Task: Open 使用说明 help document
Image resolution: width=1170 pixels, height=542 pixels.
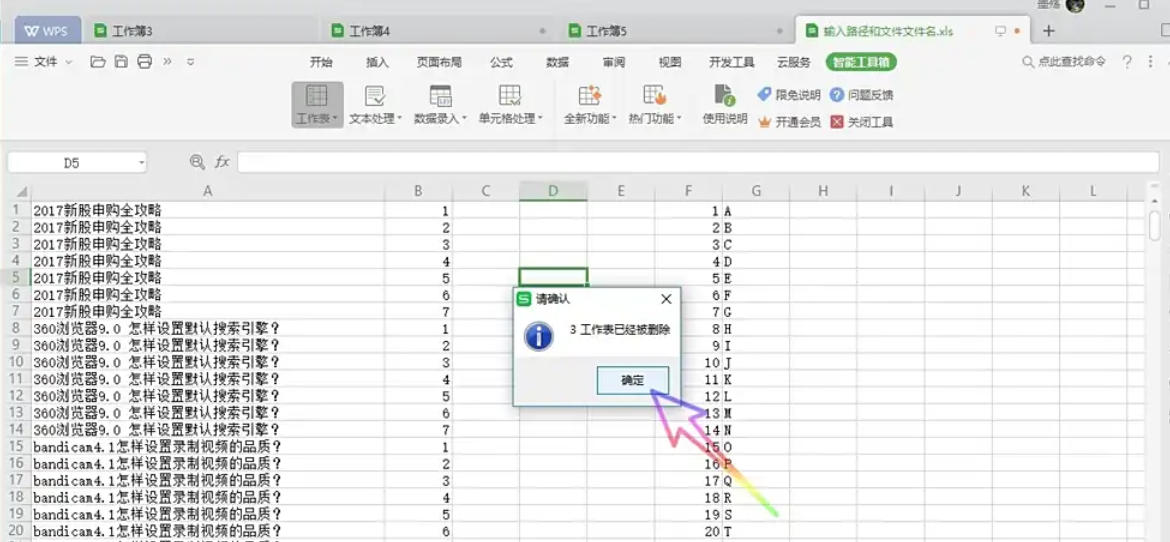Action: coord(725,105)
